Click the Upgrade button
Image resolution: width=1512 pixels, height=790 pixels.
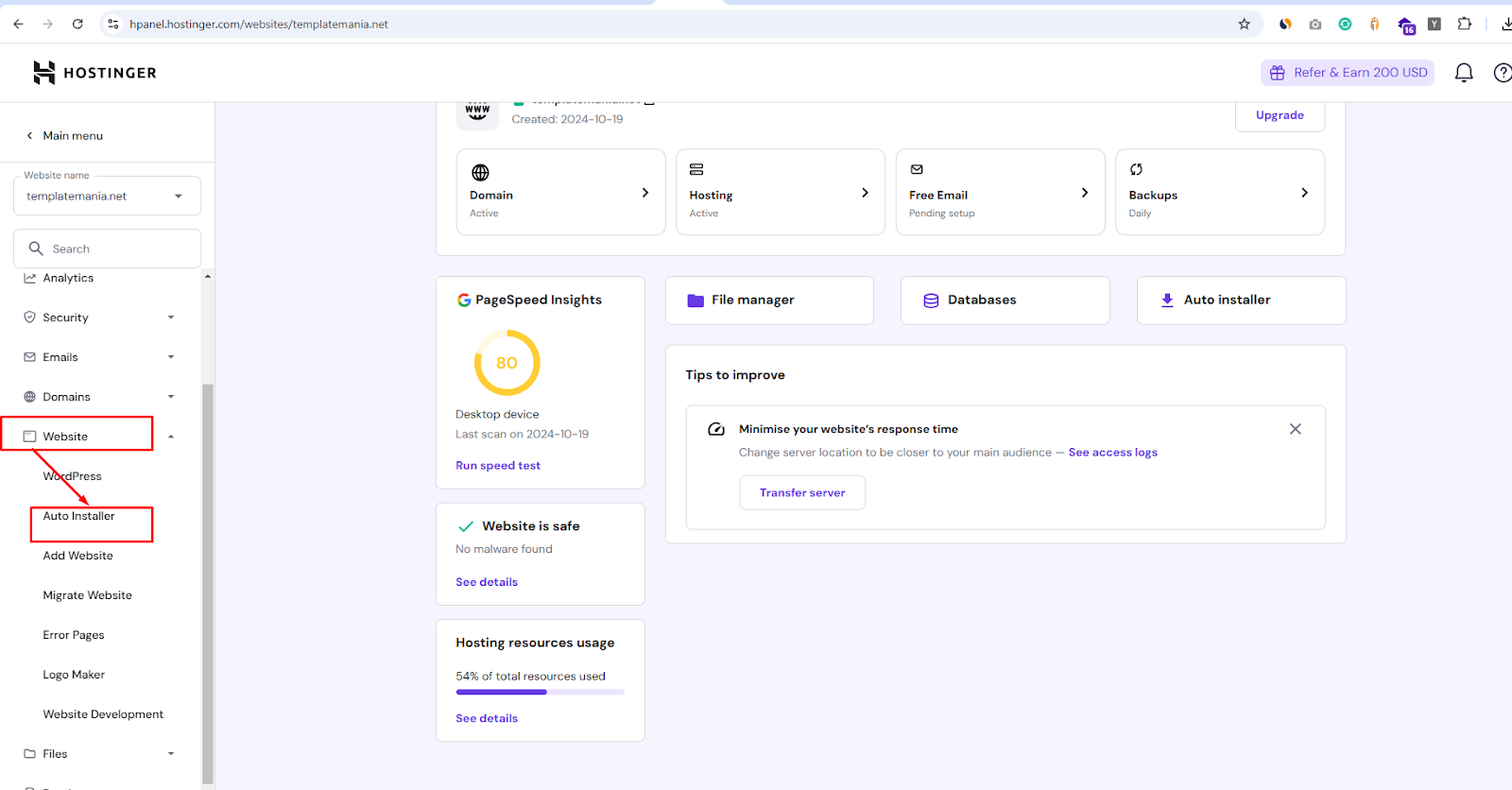[1280, 115]
